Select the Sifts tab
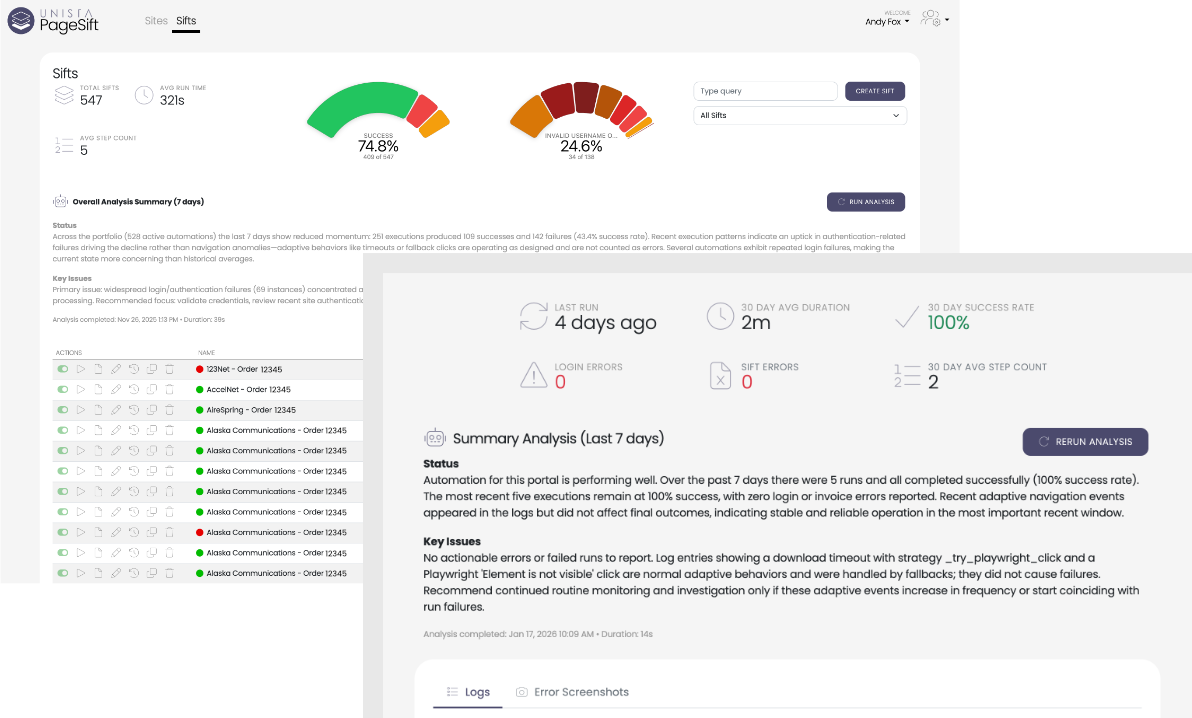The height and width of the screenshot is (718, 1192). (x=186, y=21)
